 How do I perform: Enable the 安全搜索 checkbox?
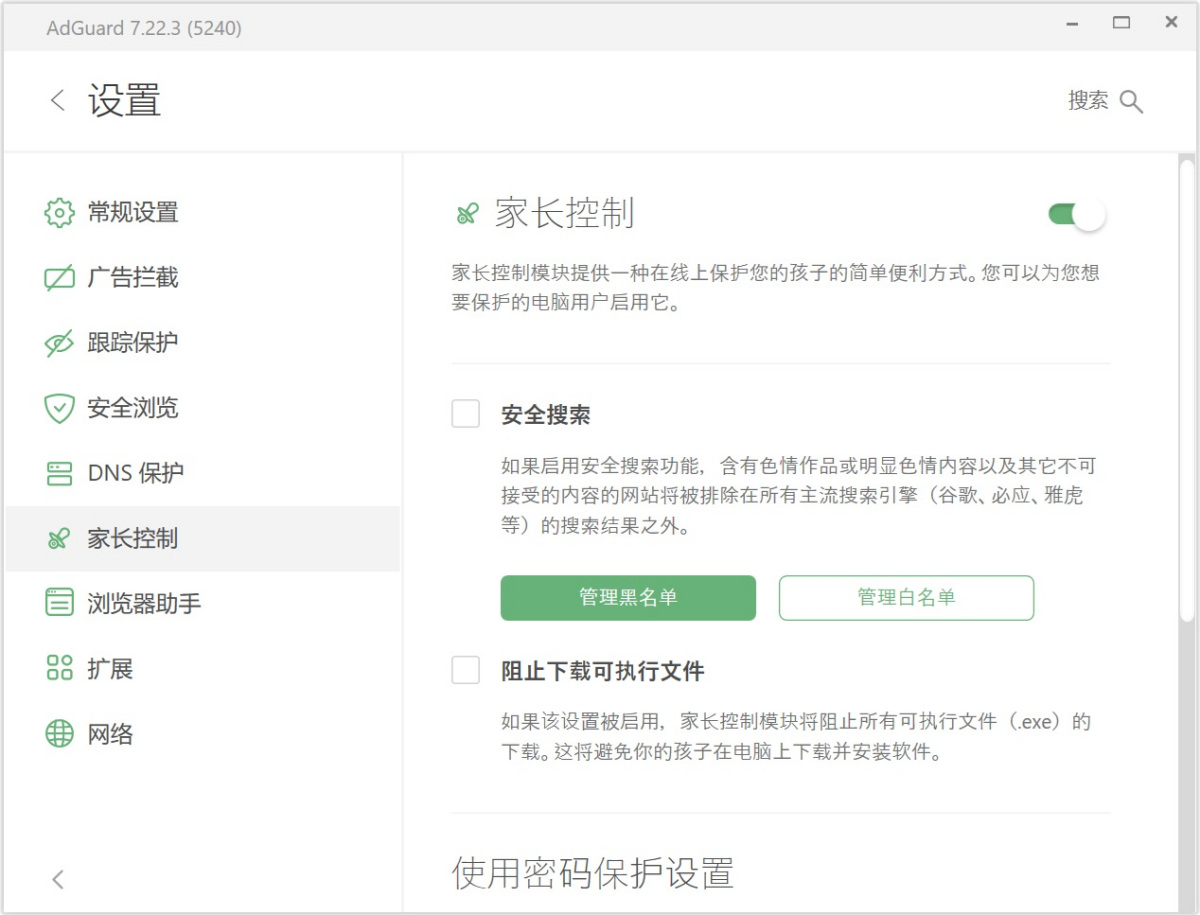[466, 414]
